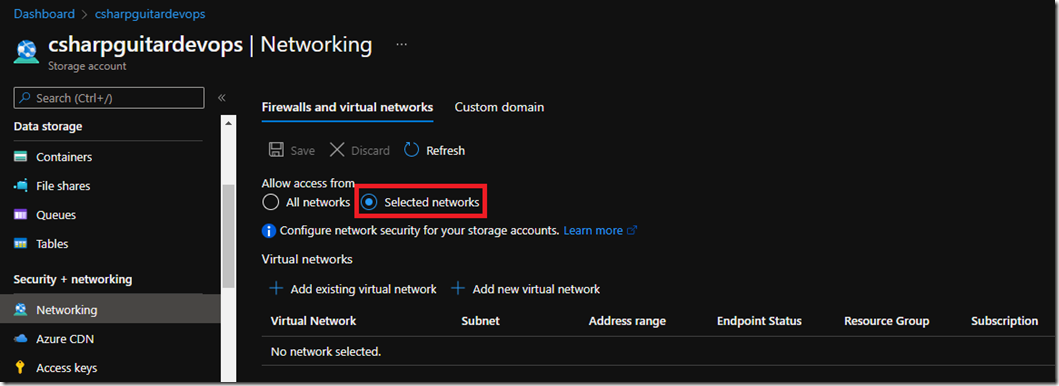
Task: Click the File shares icon in sidebar
Action: pos(21,186)
